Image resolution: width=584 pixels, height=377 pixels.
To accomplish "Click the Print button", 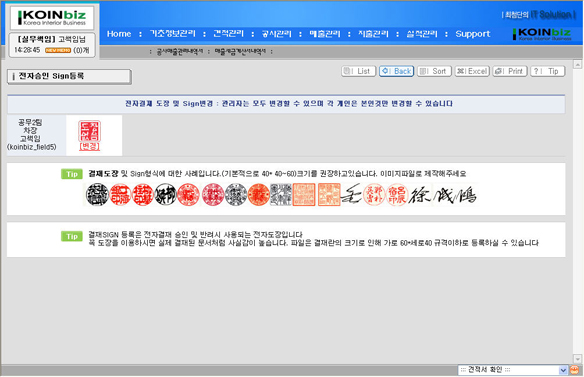I will pos(510,71).
